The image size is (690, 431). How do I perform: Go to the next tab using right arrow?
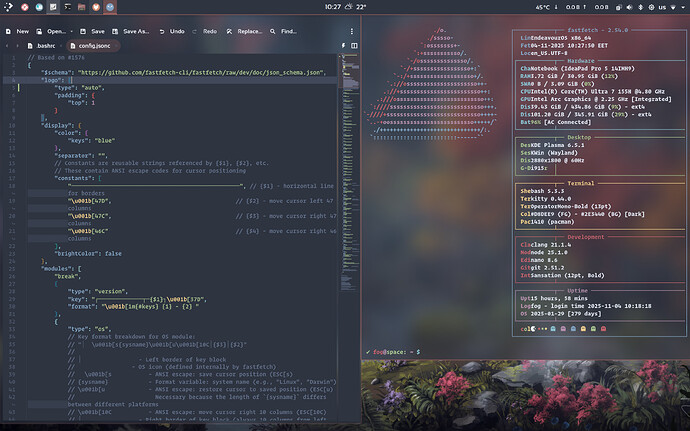[x=17, y=46]
